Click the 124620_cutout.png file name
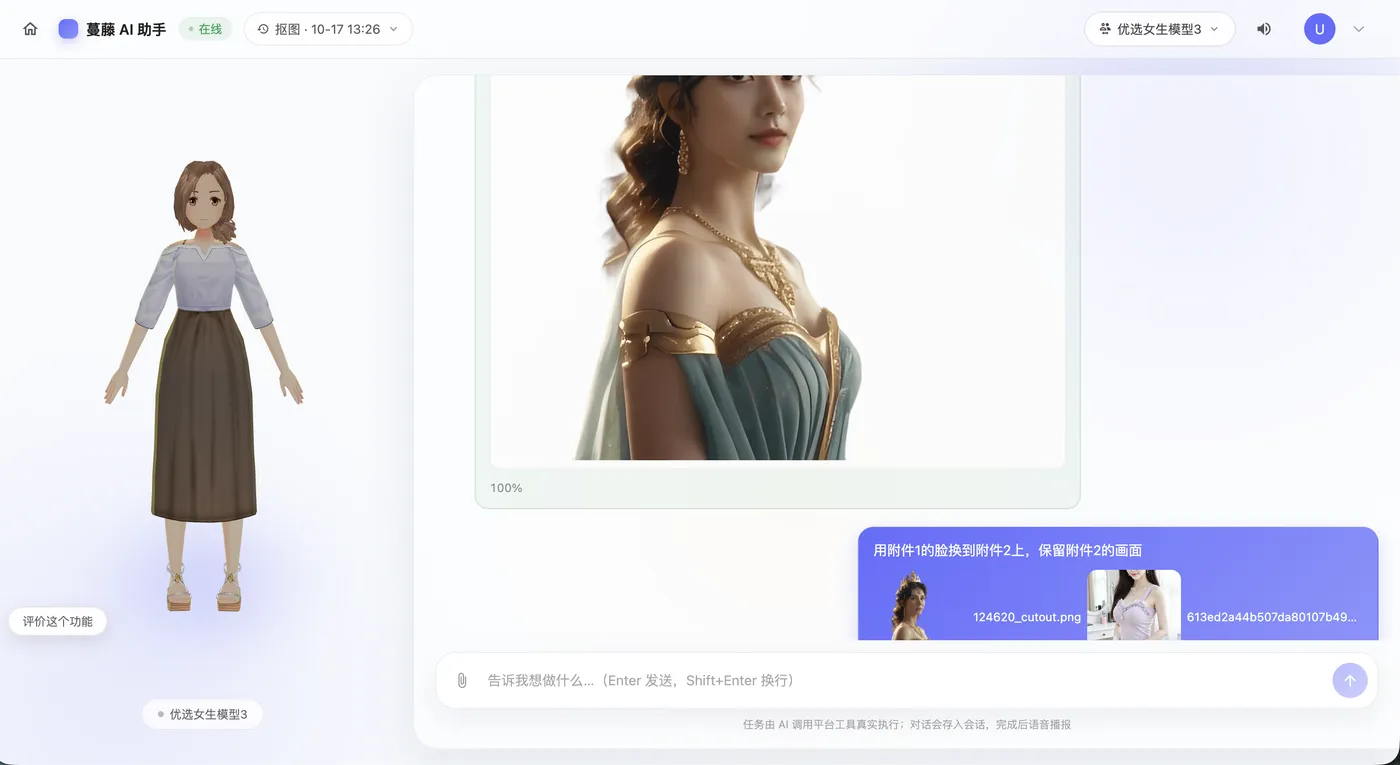Image resolution: width=1400 pixels, height=765 pixels. [x=1027, y=617]
